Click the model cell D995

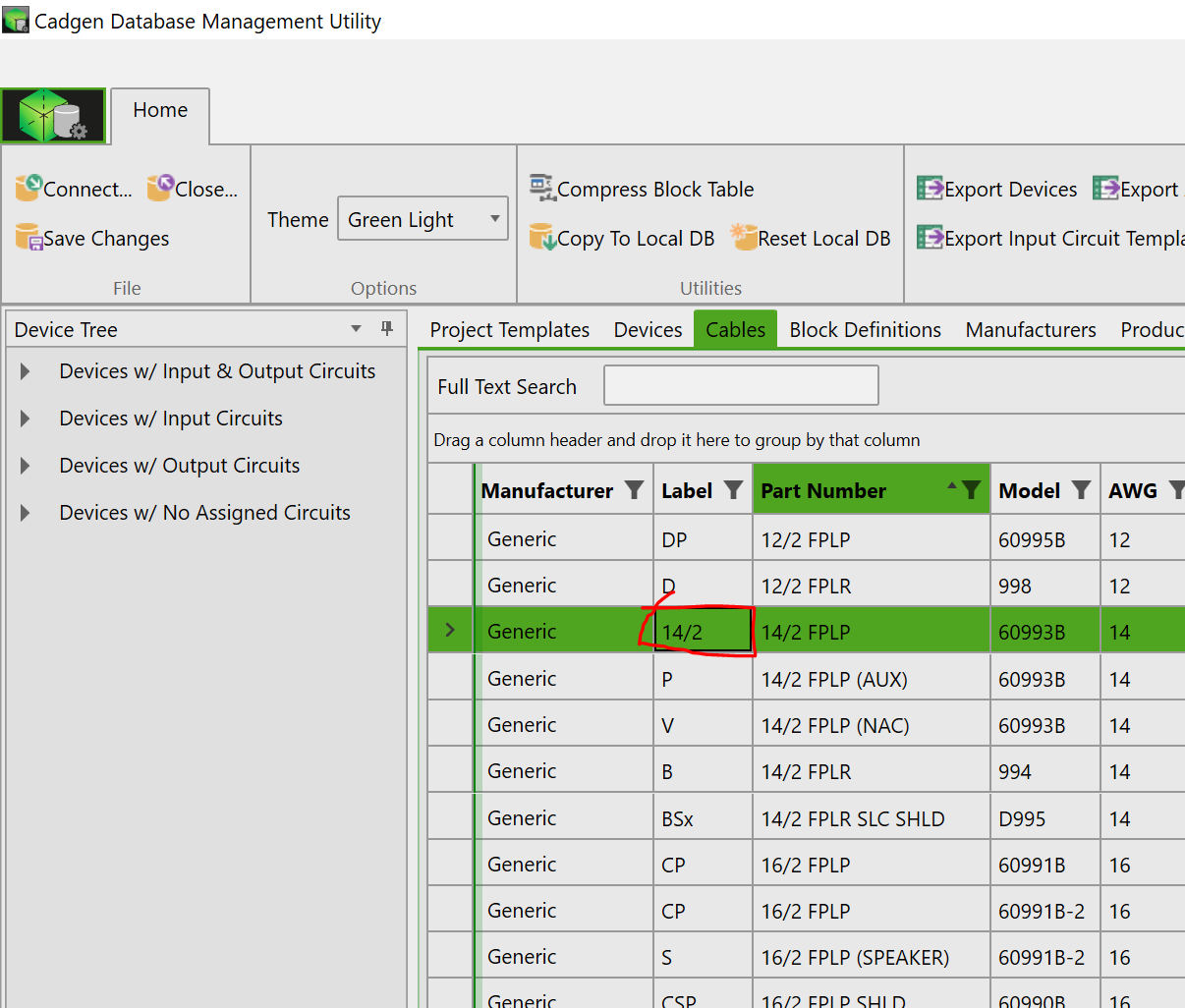pyautogui.click(x=1044, y=818)
